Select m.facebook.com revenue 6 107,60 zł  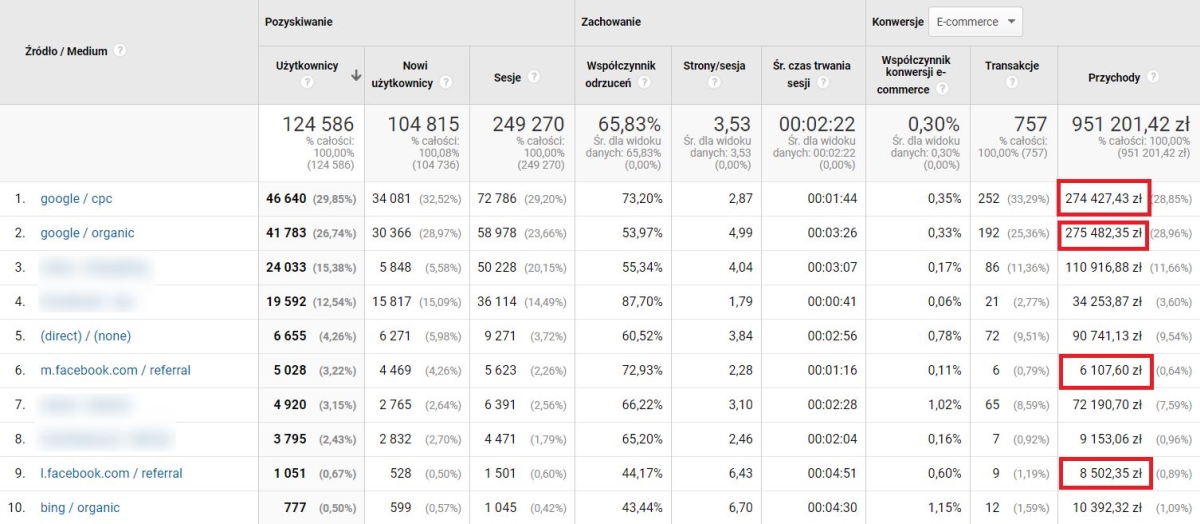click(1111, 370)
